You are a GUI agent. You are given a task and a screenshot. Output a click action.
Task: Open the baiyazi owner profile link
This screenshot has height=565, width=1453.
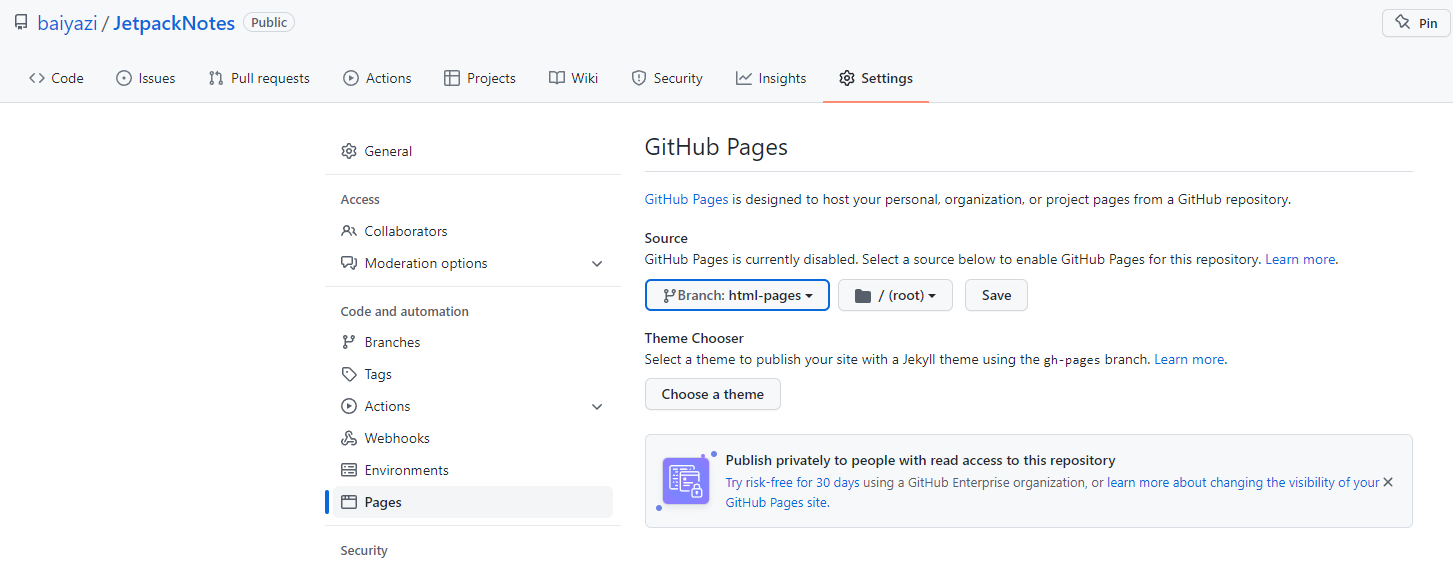67,23
